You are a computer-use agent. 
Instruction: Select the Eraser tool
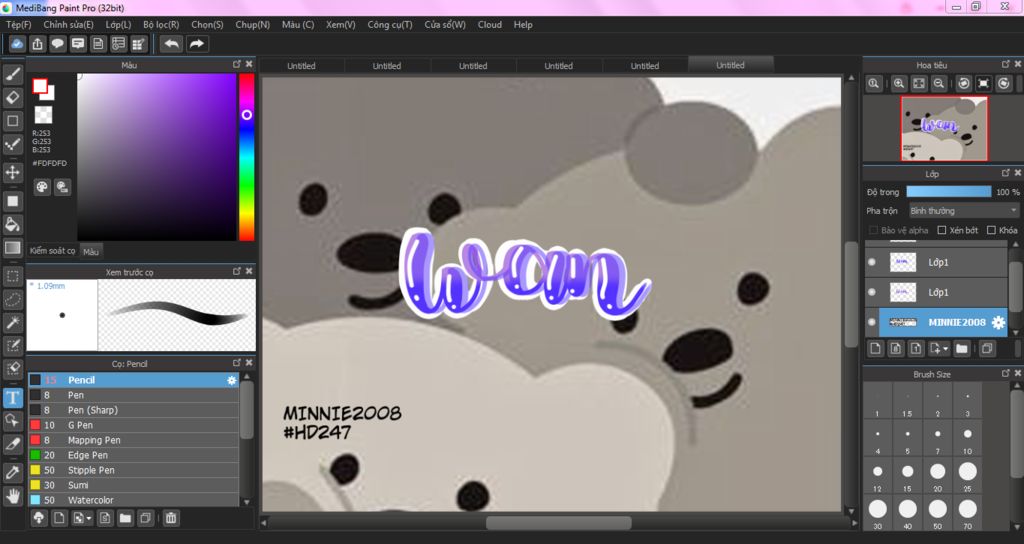pyautogui.click(x=13, y=98)
